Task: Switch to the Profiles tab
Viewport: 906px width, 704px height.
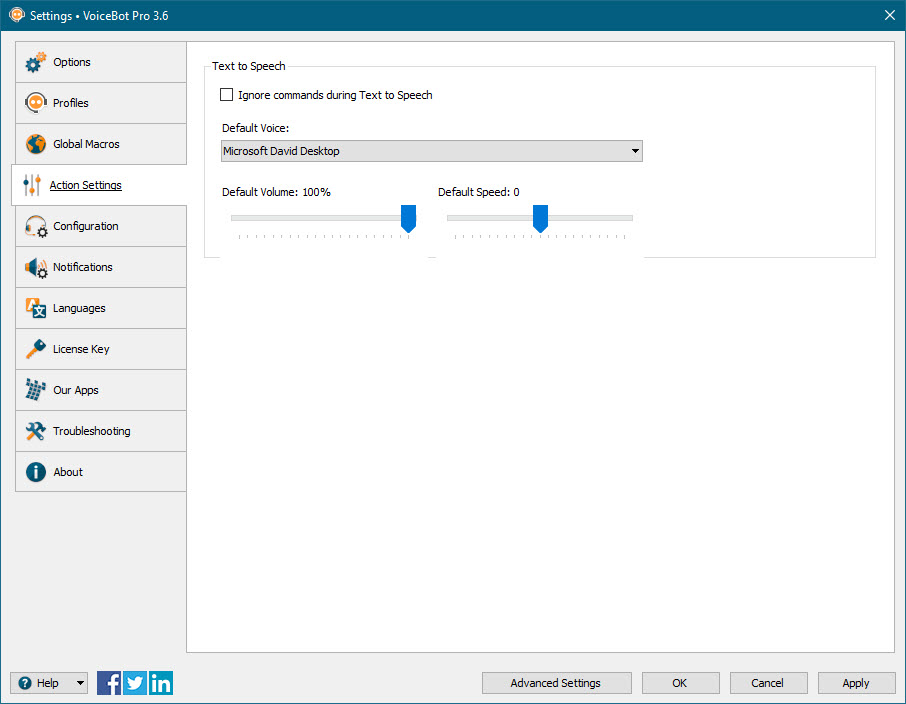Action: click(x=101, y=103)
